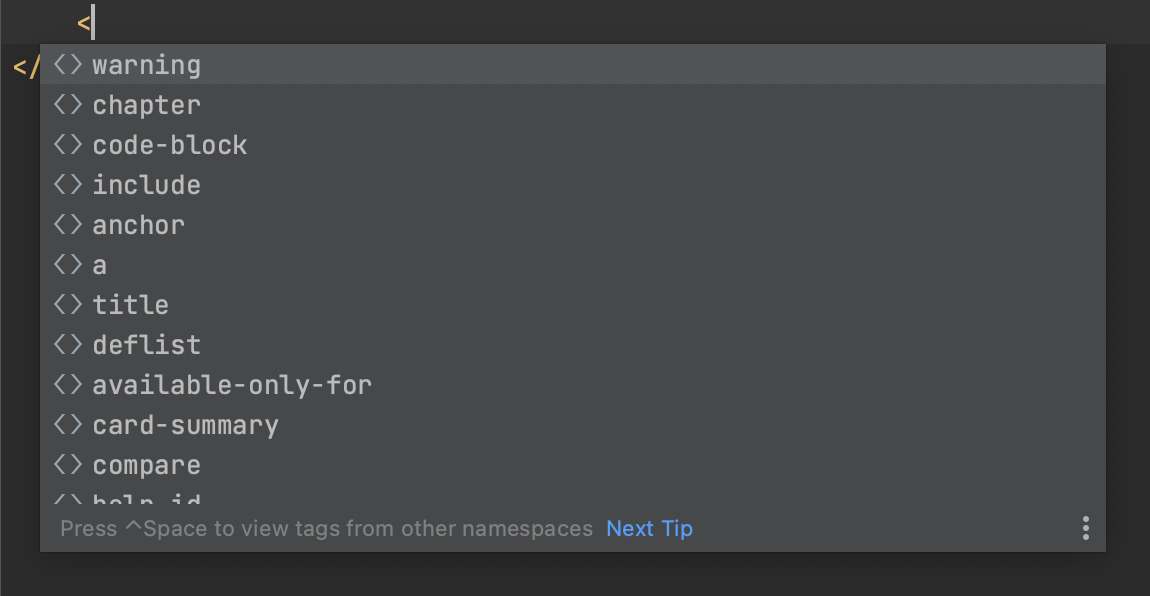
Task: Select the "code-block" tag suggestion
Action: coord(169,144)
